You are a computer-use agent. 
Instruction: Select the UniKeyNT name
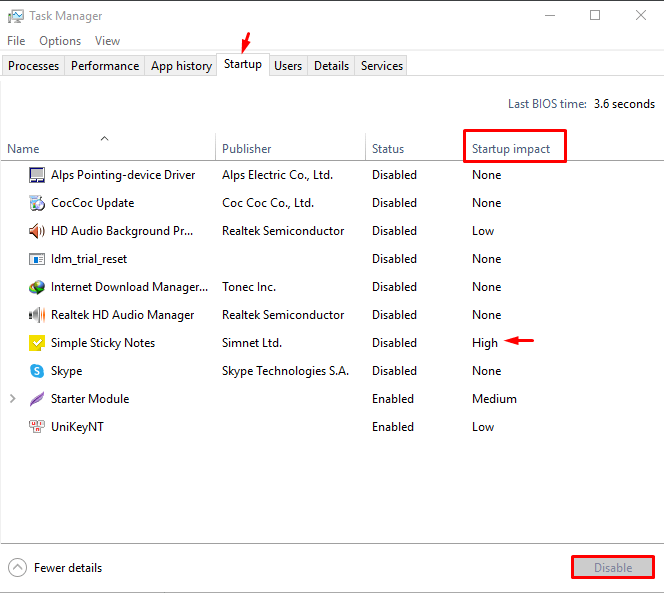(77, 427)
